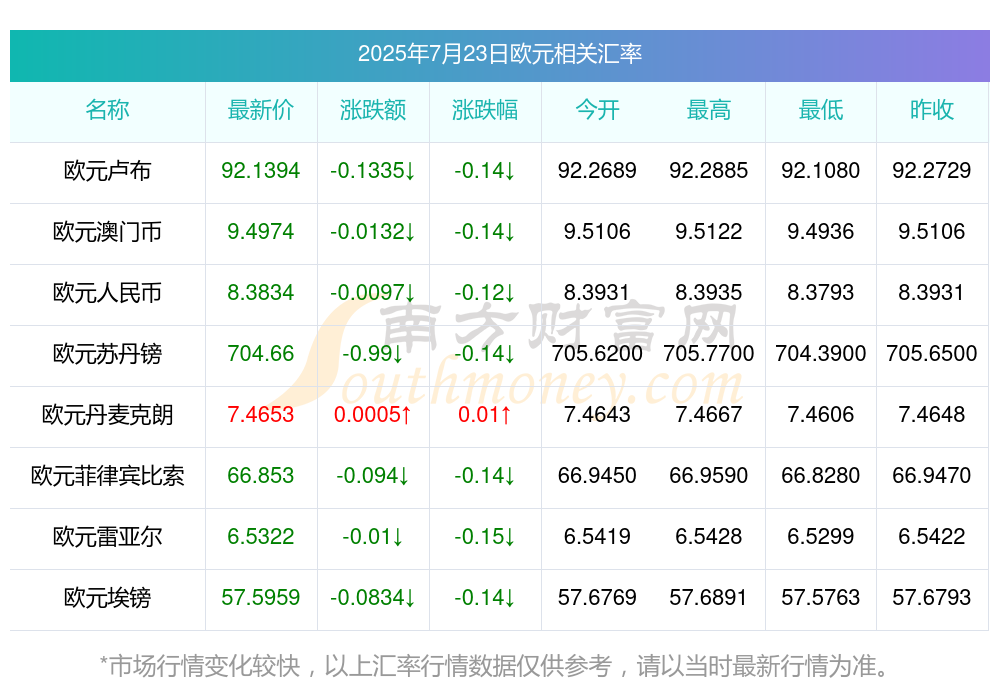Click the 涨跌幅 column header
The height and width of the screenshot is (698, 1000).
pyautogui.click(x=485, y=110)
